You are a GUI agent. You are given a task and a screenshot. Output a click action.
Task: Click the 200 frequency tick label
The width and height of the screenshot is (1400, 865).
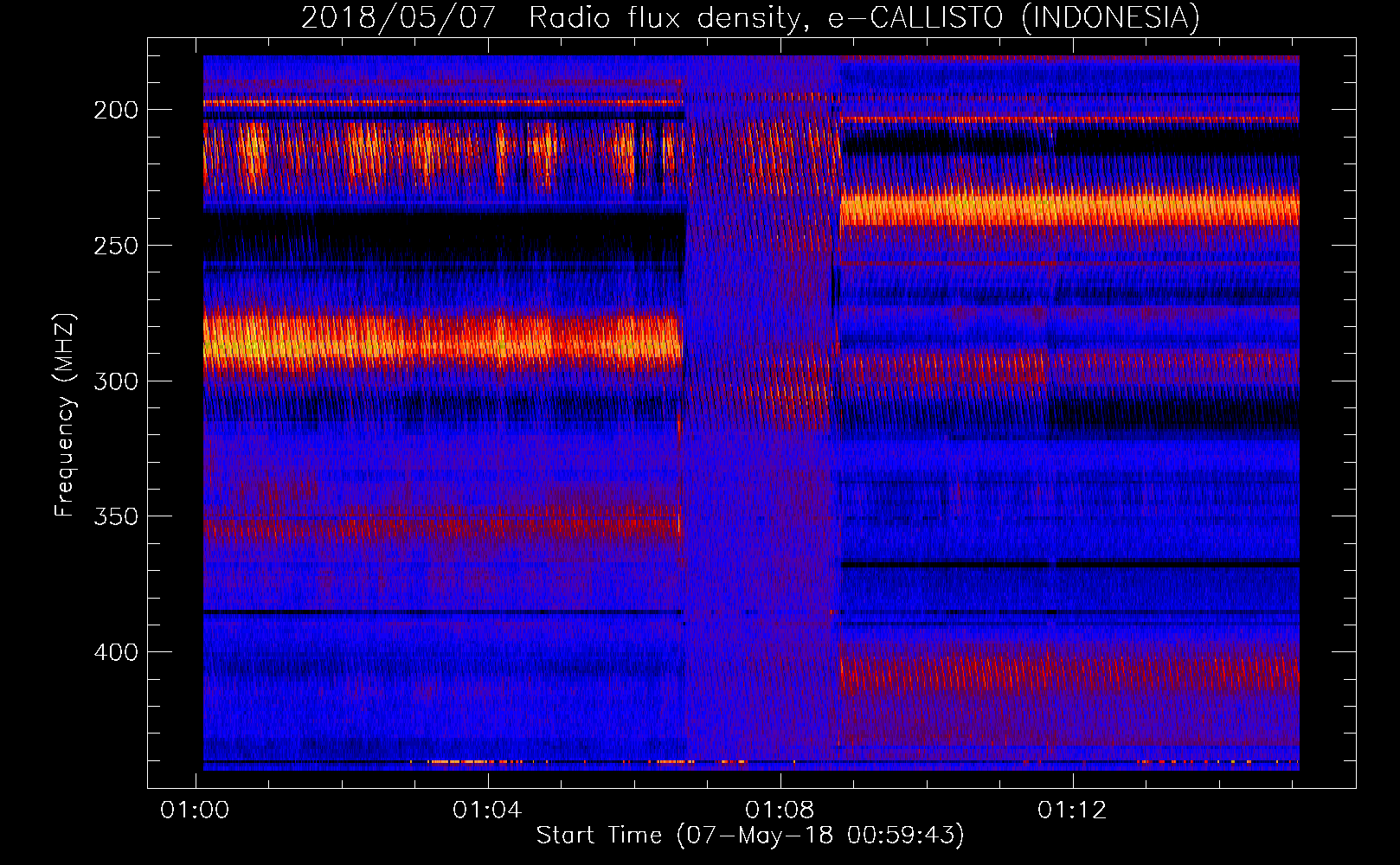[116, 110]
